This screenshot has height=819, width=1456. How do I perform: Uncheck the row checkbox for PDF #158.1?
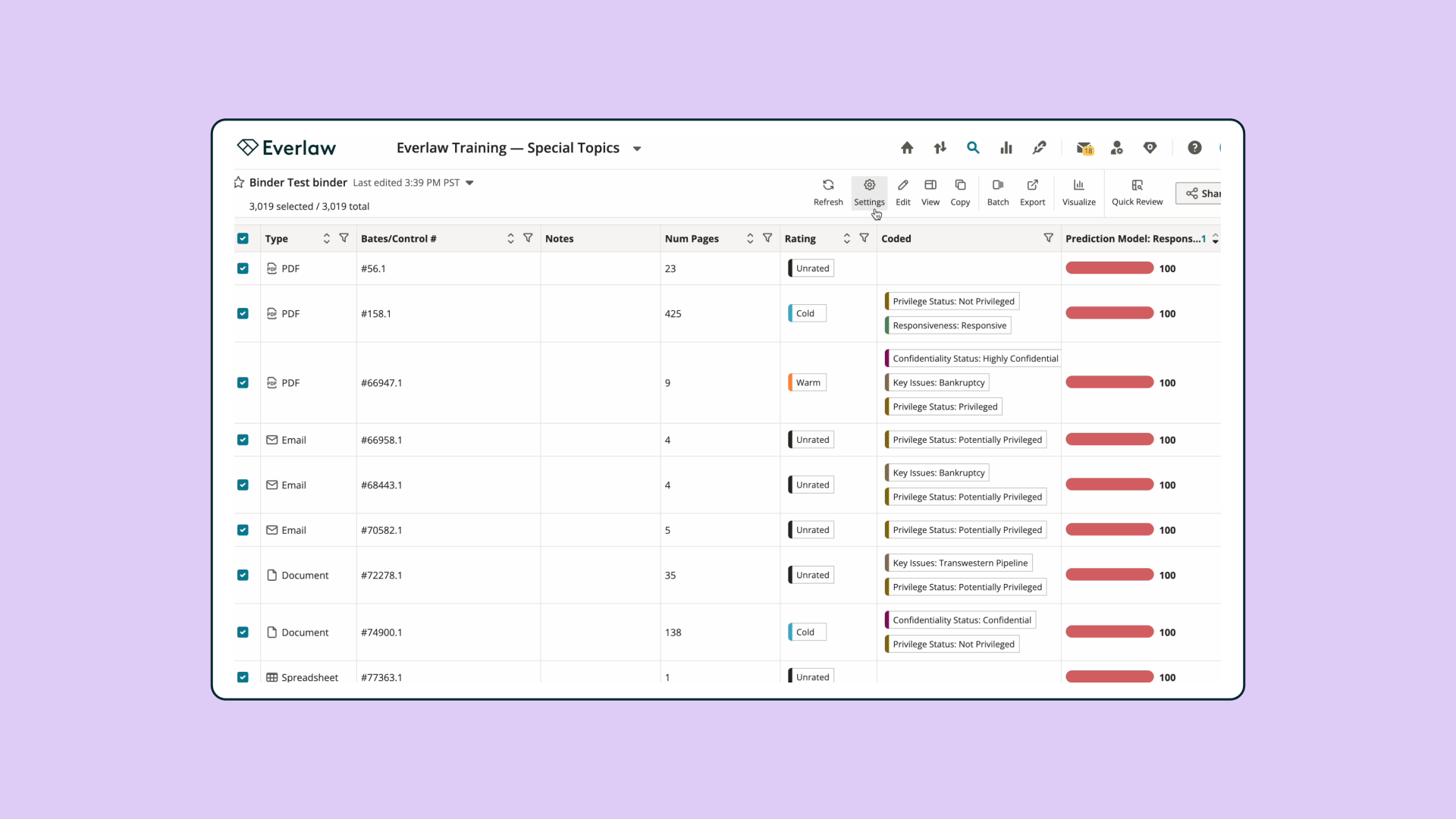[243, 313]
